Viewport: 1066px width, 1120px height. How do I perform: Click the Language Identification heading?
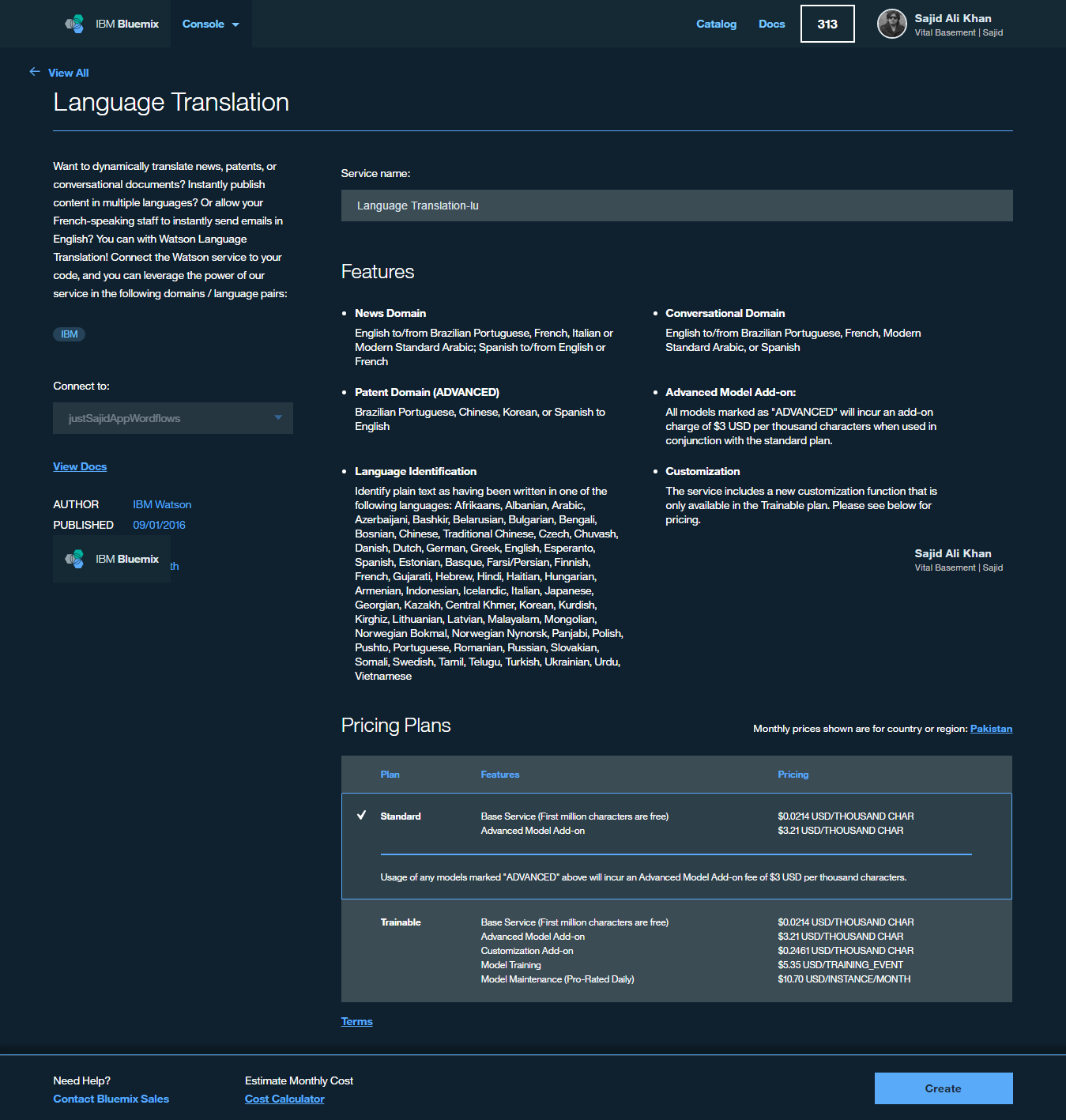coord(416,471)
